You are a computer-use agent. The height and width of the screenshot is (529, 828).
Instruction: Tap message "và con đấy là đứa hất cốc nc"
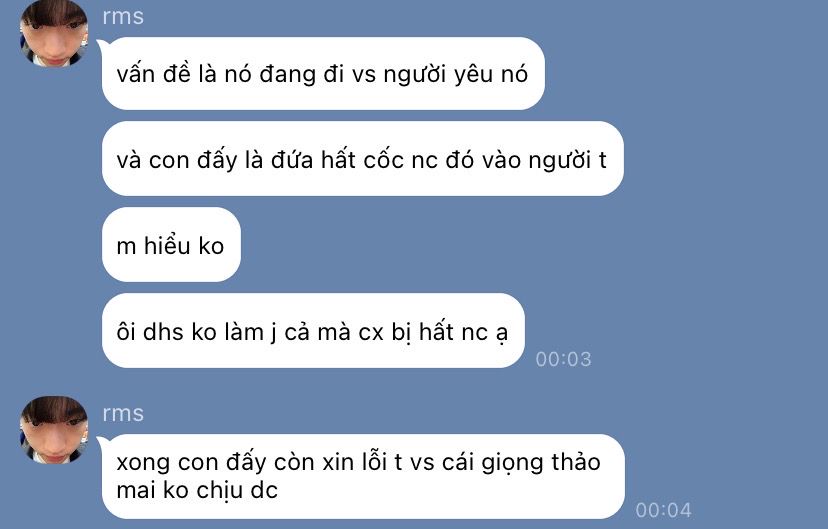362,159
